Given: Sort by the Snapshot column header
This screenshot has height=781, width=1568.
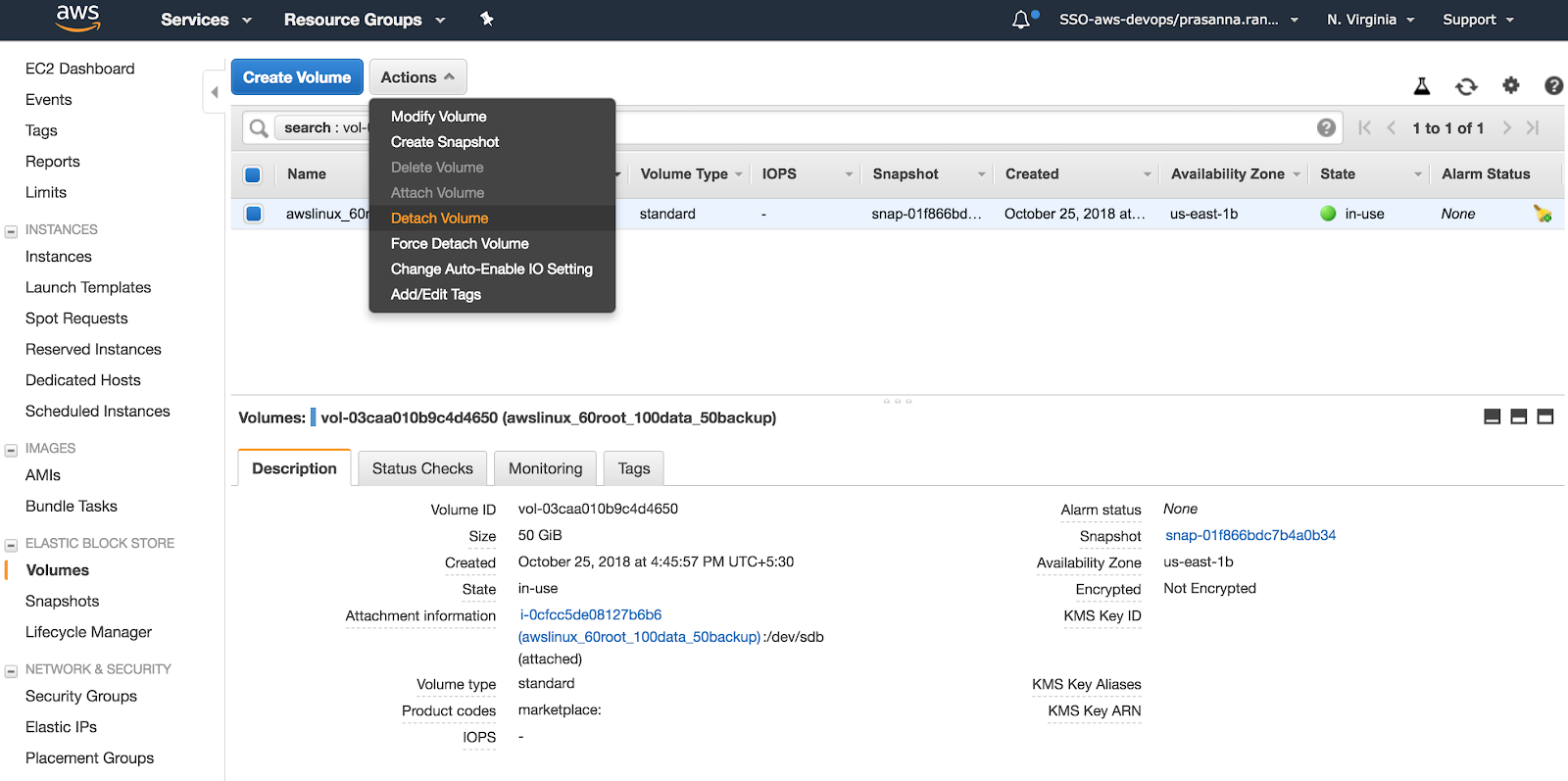Looking at the screenshot, I should click(x=906, y=174).
